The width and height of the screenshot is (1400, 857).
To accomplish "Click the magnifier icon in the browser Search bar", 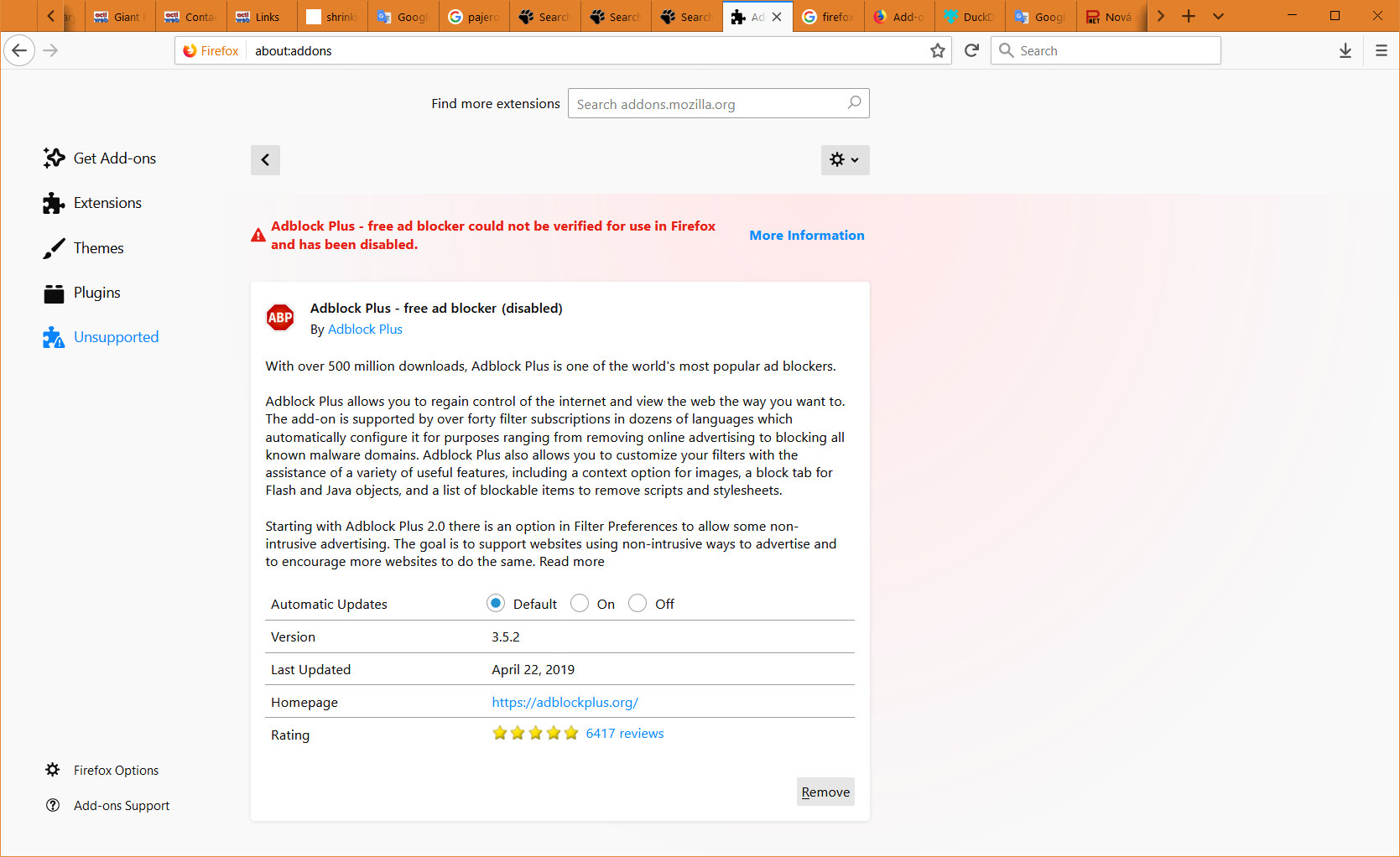I will tap(1007, 50).
